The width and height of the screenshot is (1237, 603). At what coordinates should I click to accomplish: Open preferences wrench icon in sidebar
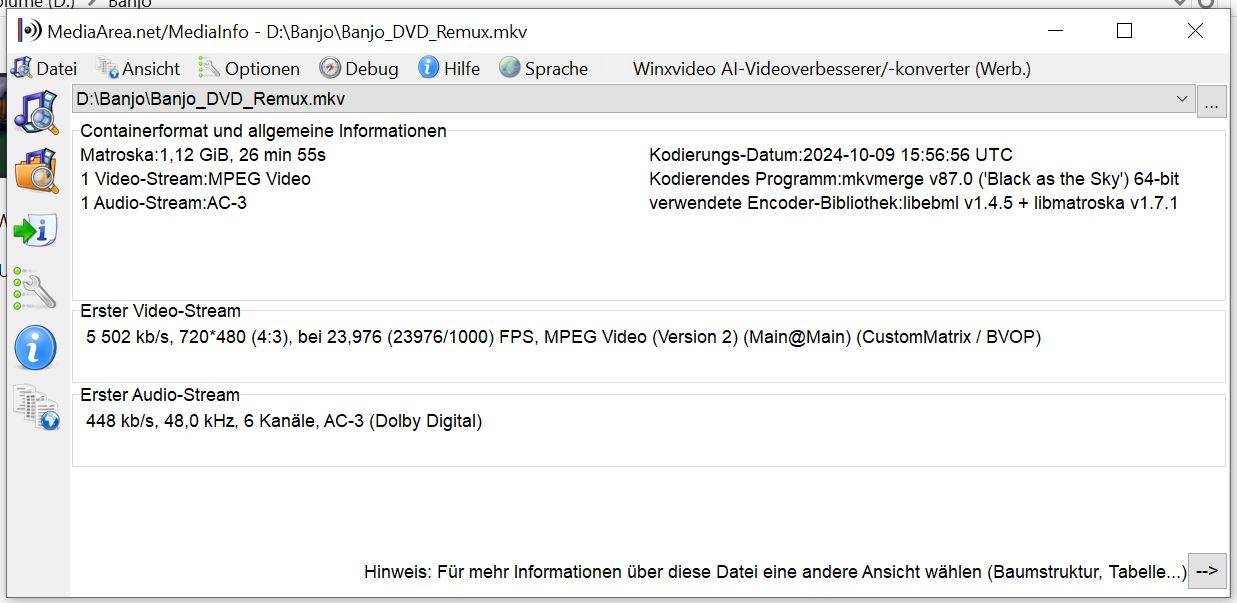[35, 288]
